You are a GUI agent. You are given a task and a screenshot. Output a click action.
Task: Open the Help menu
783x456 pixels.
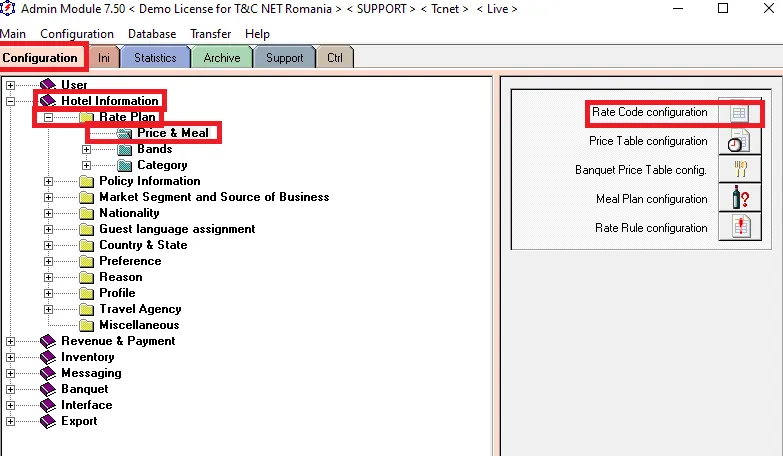tap(257, 34)
